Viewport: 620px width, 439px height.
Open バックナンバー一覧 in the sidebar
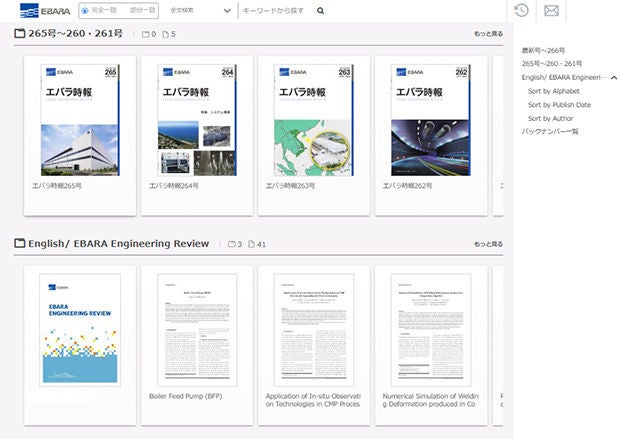point(550,132)
